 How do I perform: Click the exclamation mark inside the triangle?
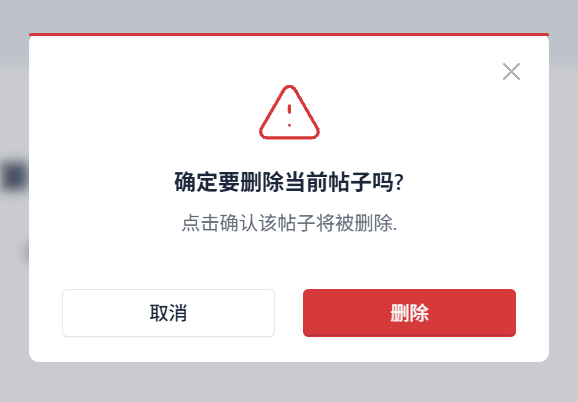(289, 116)
